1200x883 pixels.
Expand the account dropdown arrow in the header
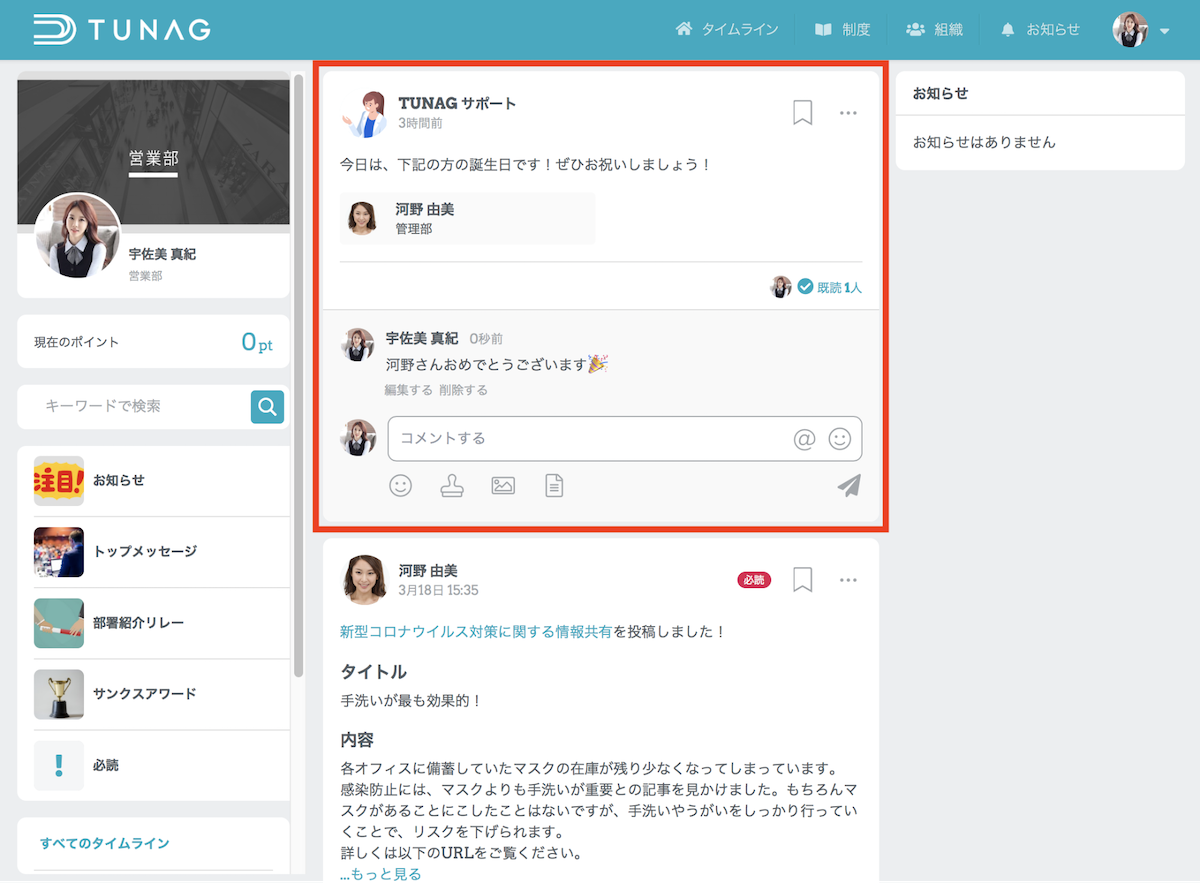[1165, 31]
